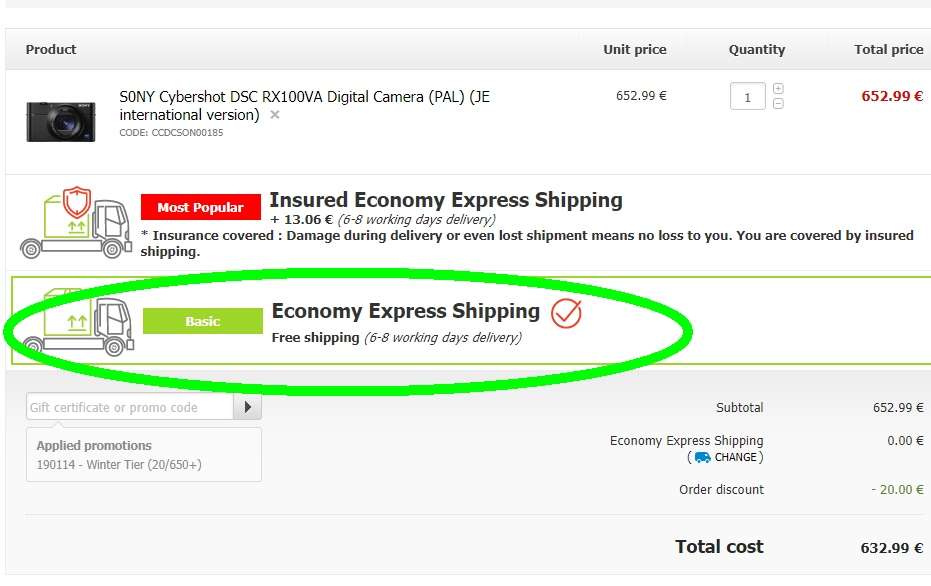Click the green Basic badge

click(202, 321)
